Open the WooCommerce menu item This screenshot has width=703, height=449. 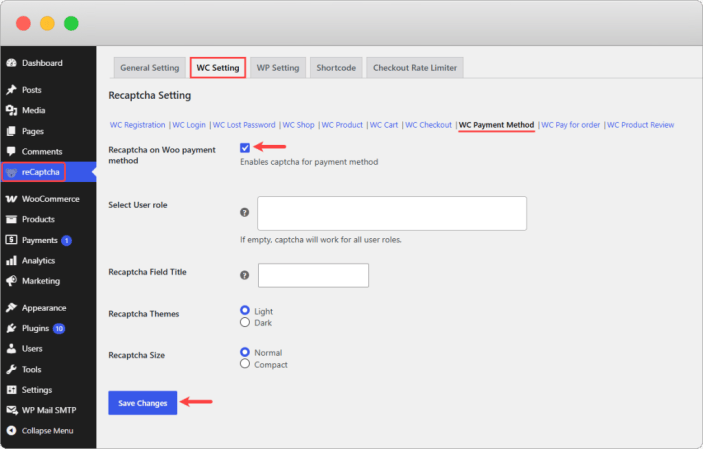[48, 199]
